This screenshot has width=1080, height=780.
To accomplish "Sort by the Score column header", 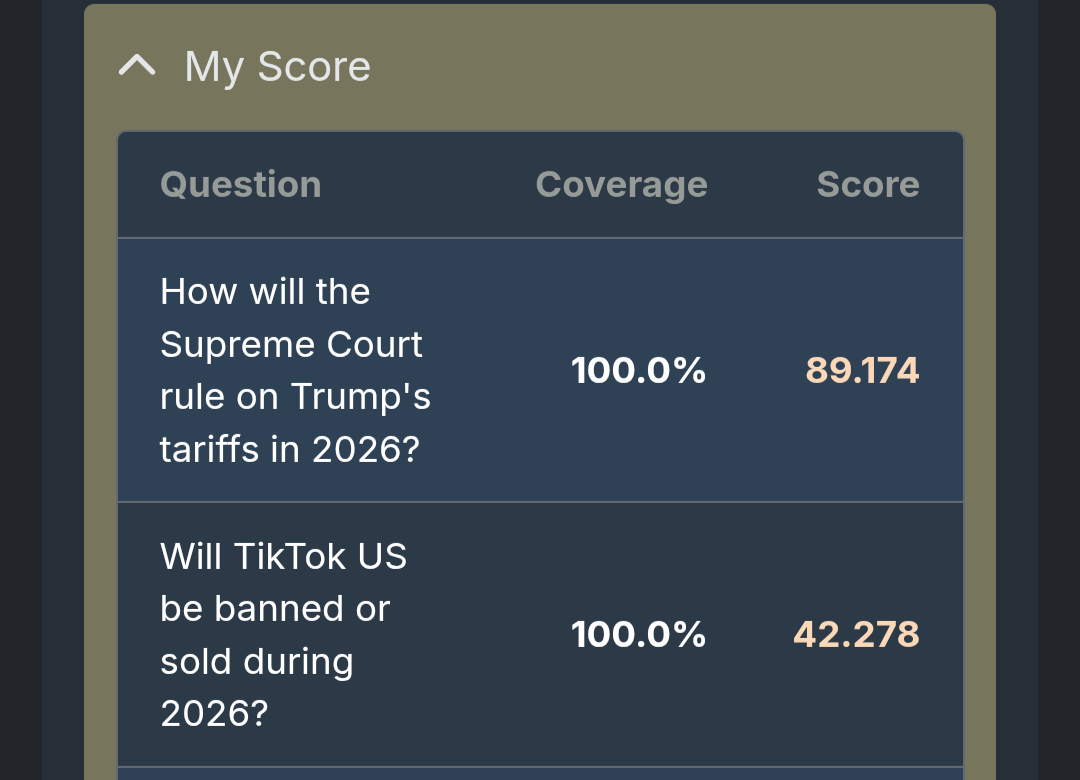I will point(867,185).
